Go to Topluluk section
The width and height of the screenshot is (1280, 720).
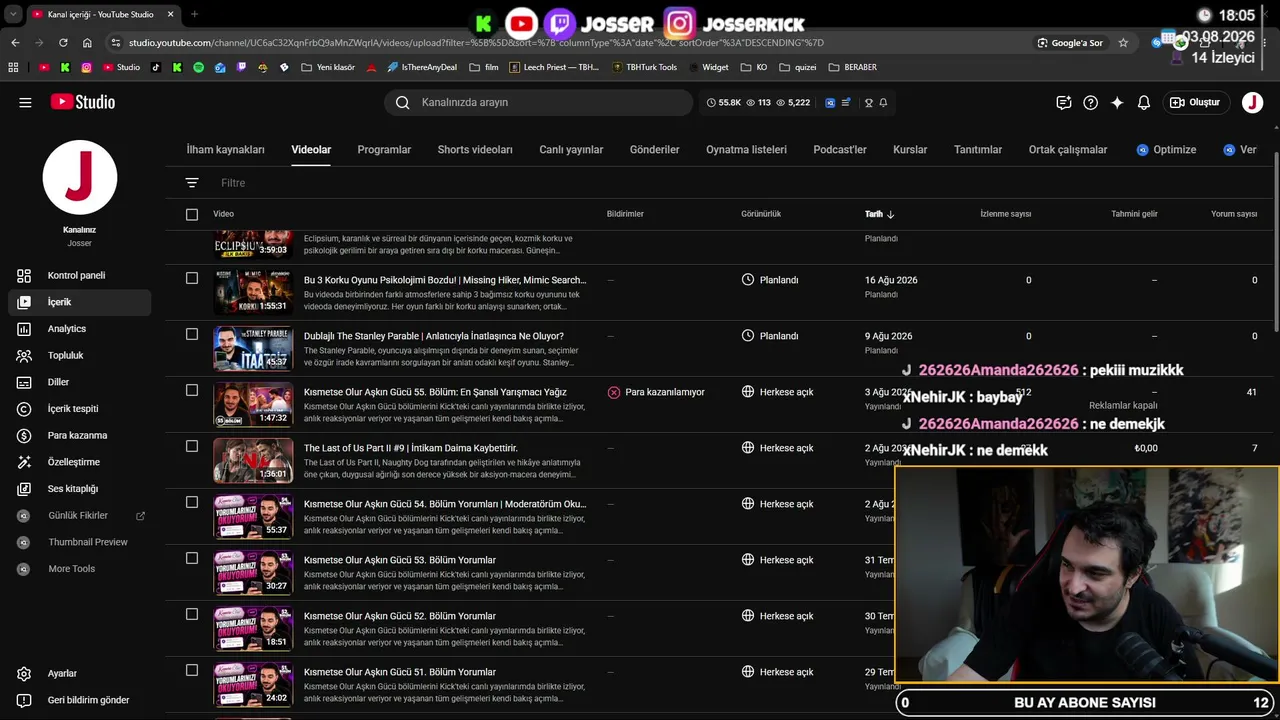[66, 355]
